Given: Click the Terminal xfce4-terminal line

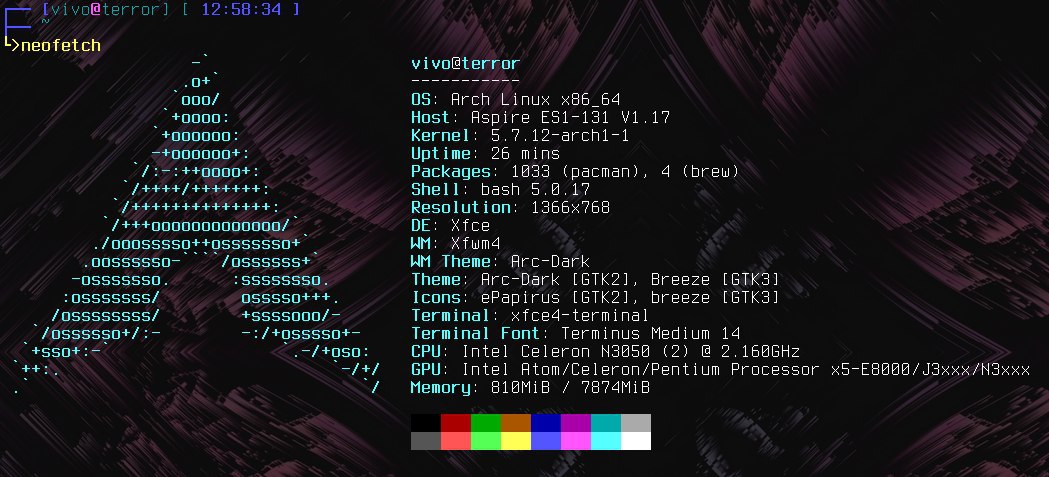Looking at the screenshot, I should [531, 316].
